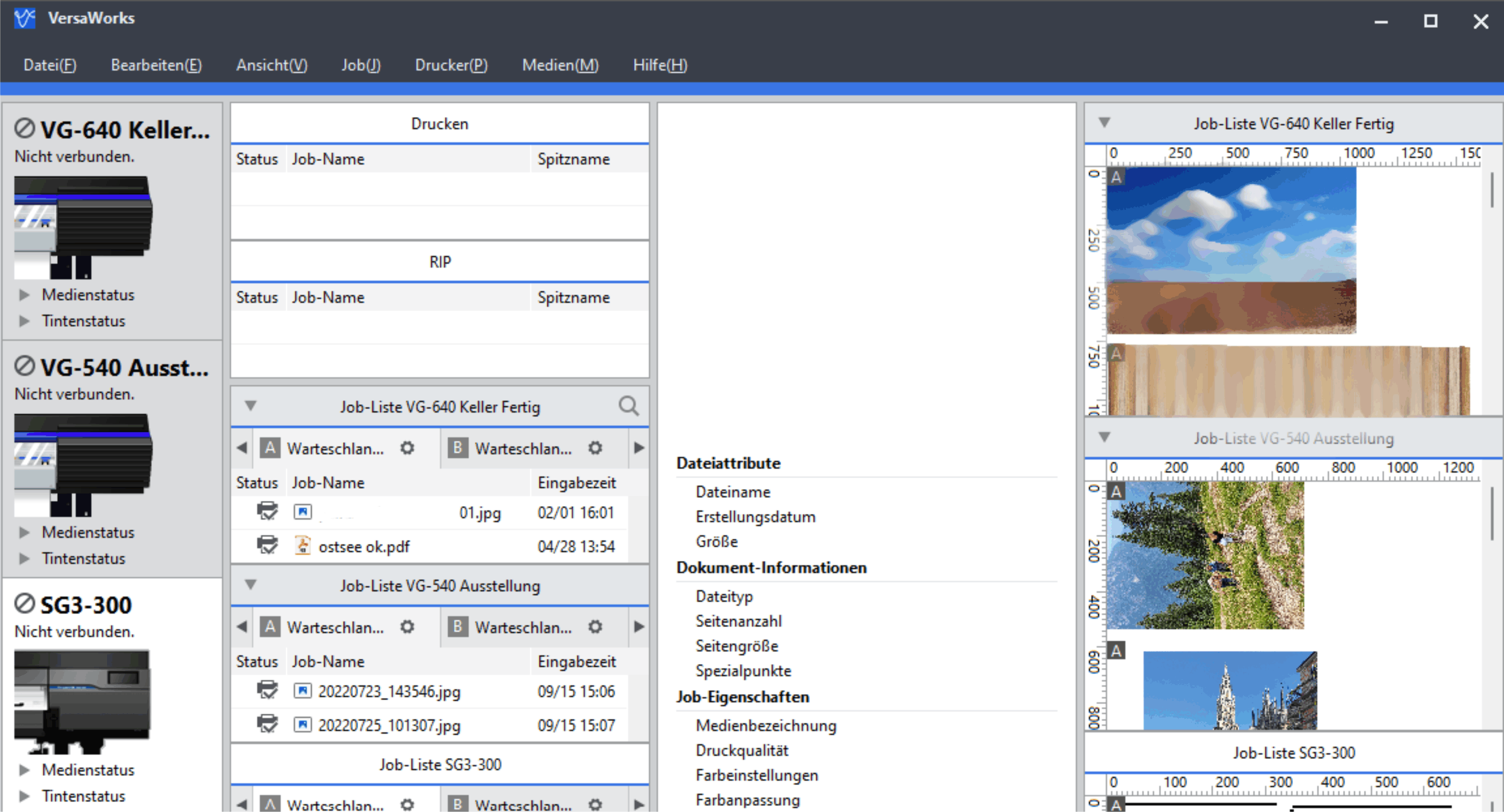
Task: Click printer status icon of ostsee ok.pdf
Action: click(267, 546)
